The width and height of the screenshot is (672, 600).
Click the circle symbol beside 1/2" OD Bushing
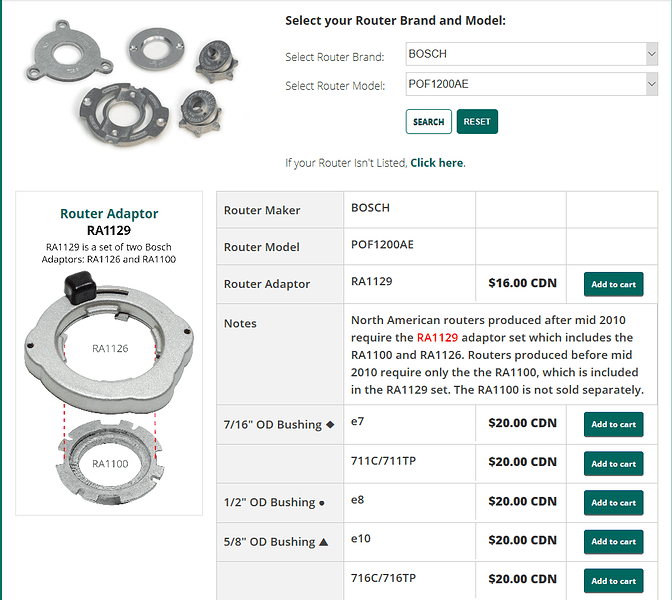[321, 503]
